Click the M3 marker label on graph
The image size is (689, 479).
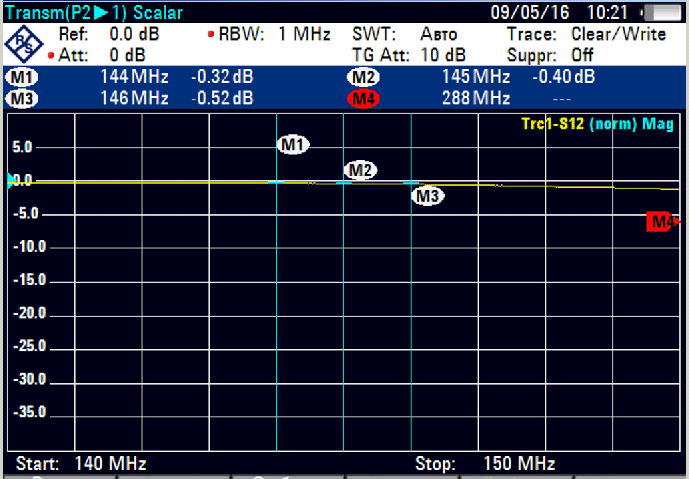[x=428, y=196]
